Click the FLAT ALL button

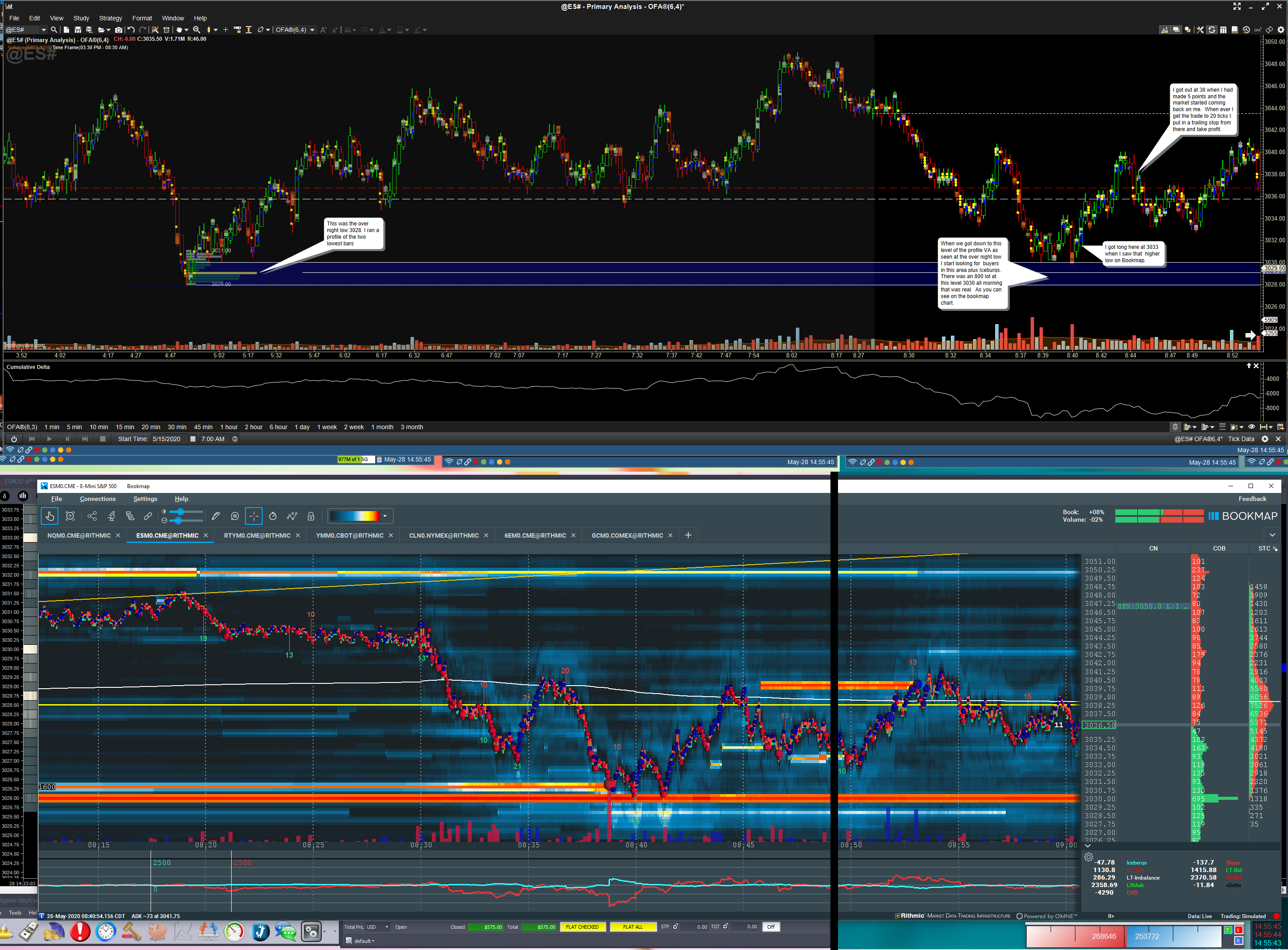point(633,927)
